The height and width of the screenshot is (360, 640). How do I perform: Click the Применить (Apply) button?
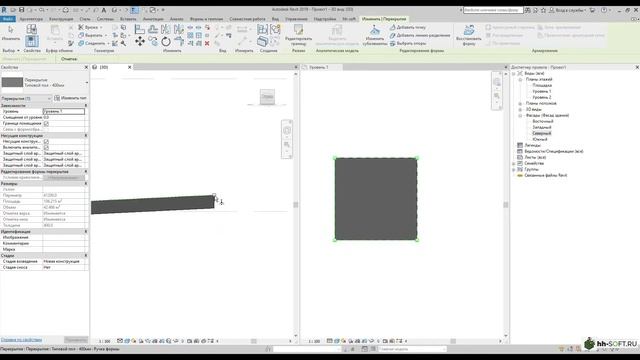76,340
